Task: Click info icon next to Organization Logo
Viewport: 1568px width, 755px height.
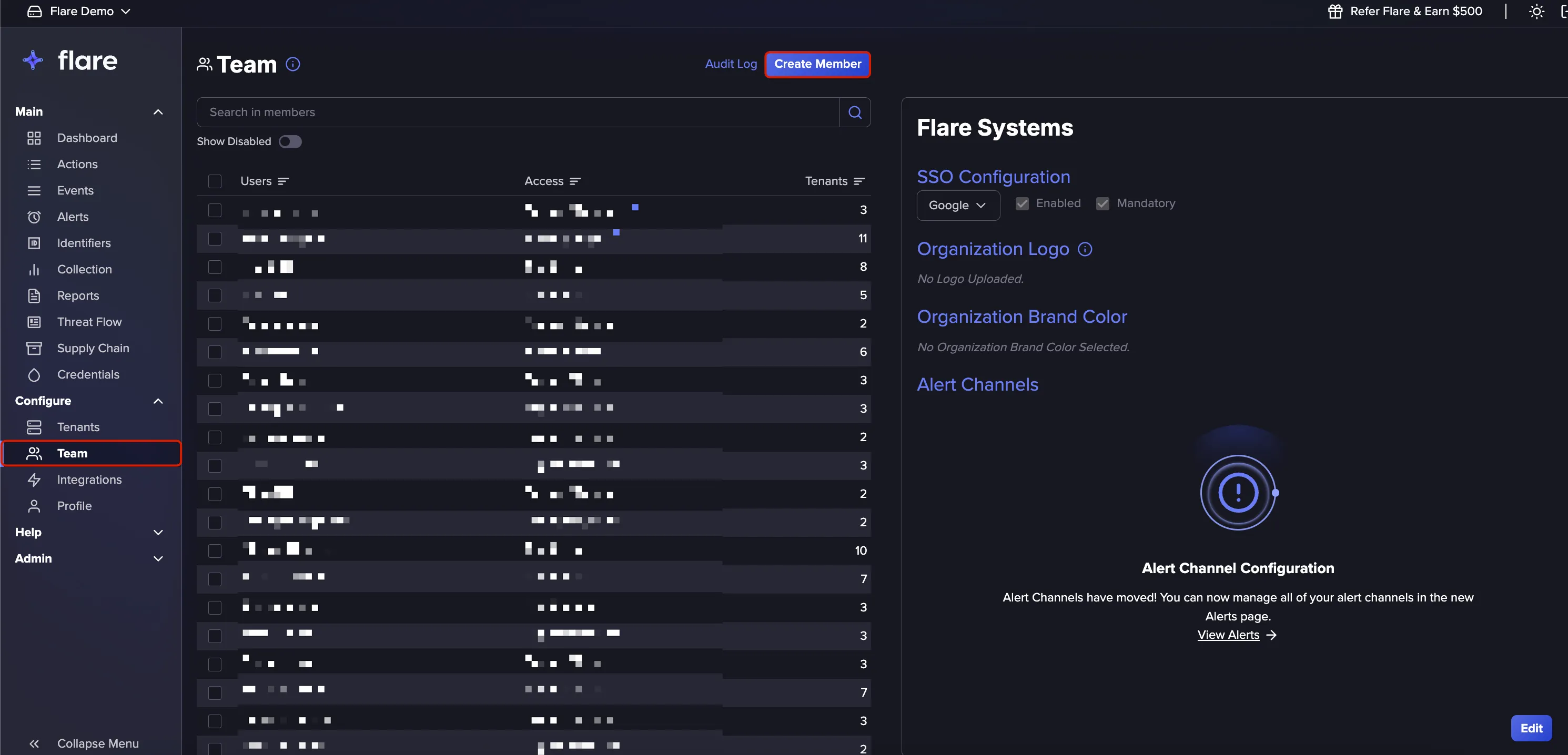Action: tap(1085, 249)
